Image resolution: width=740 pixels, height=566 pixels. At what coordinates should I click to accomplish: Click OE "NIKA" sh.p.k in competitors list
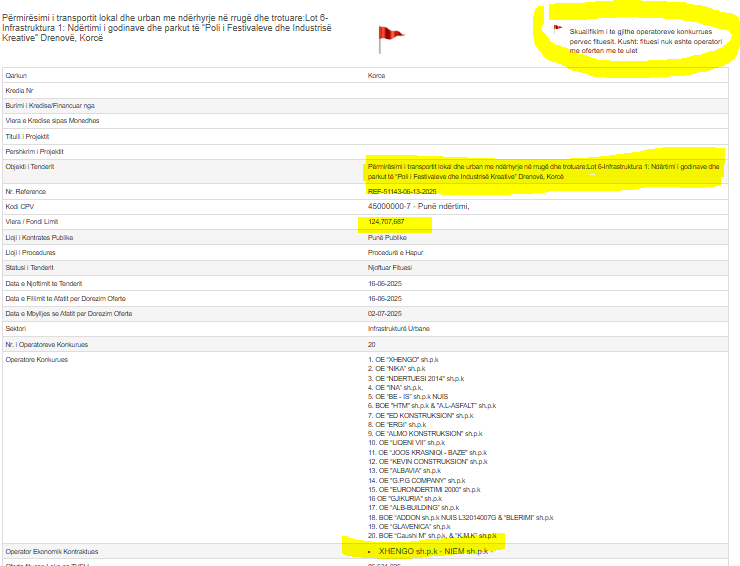[401, 367]
